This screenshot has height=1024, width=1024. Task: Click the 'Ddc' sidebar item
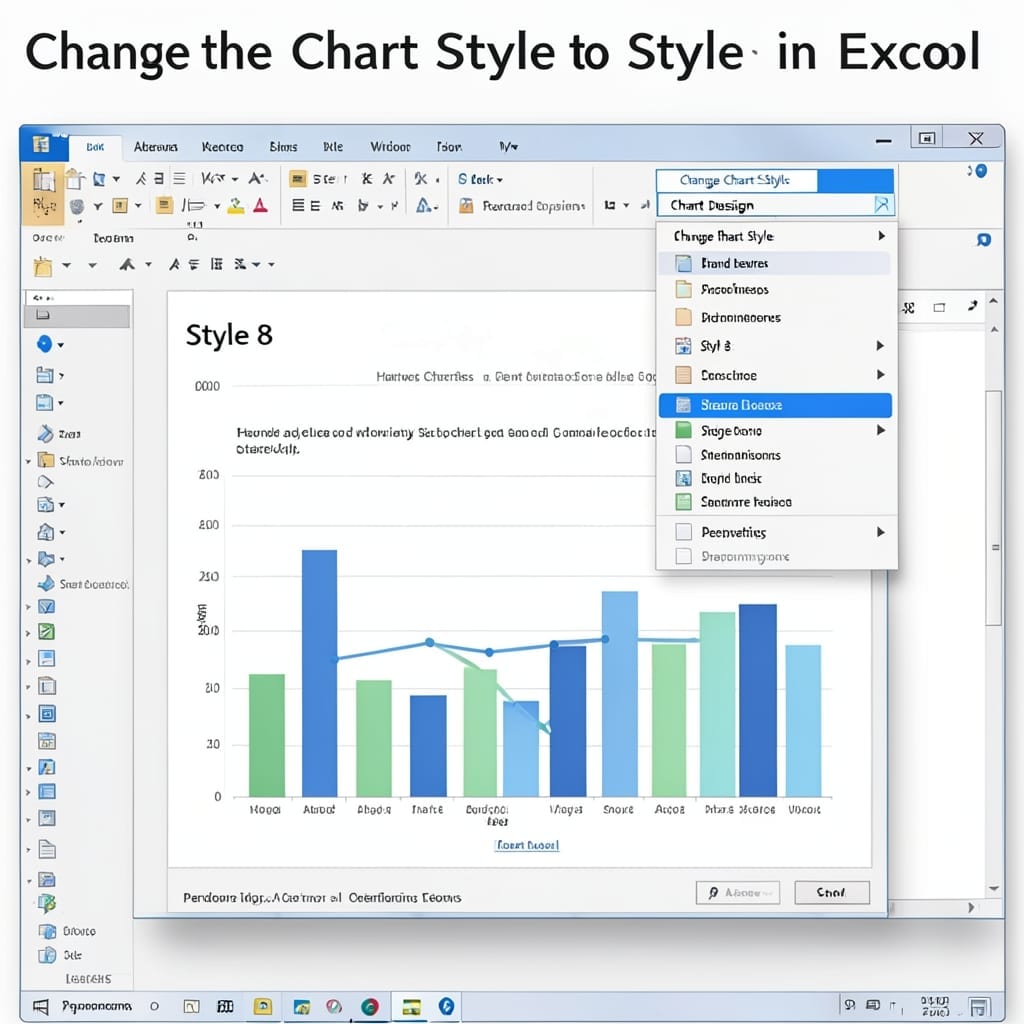60,955
